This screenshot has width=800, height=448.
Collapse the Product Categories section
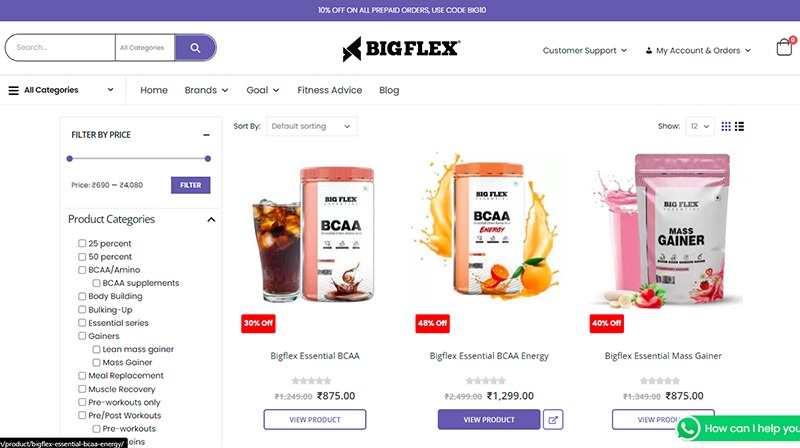211,219
